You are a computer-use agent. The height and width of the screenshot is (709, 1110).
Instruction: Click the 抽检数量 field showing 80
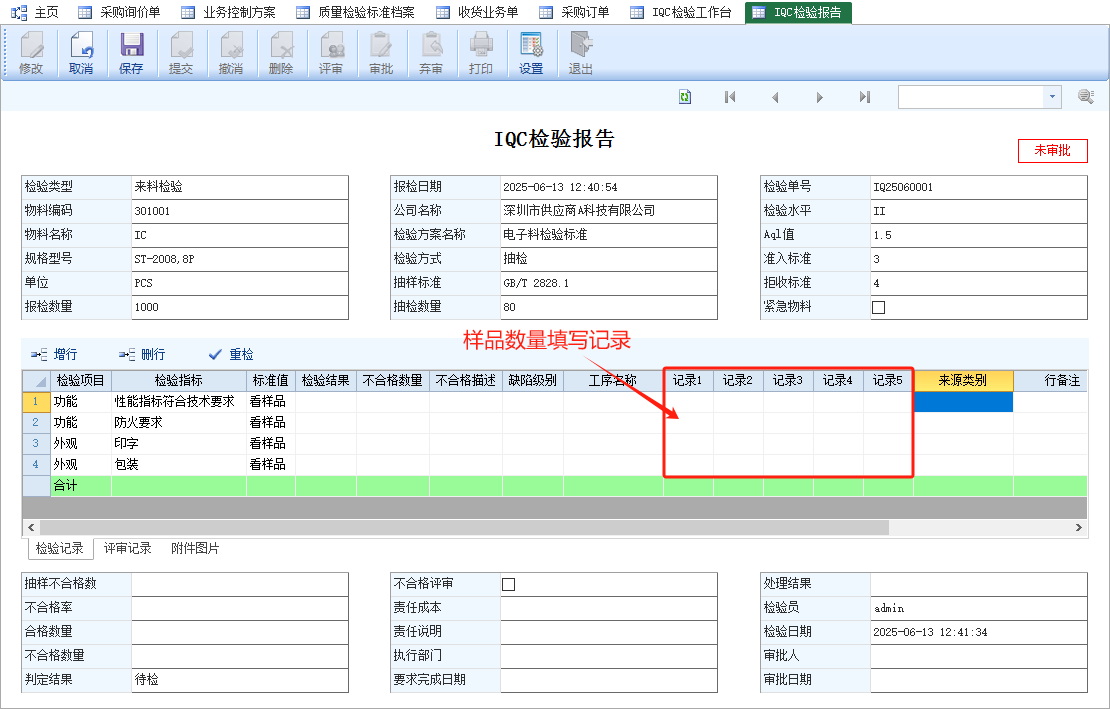tap(609, 307)
